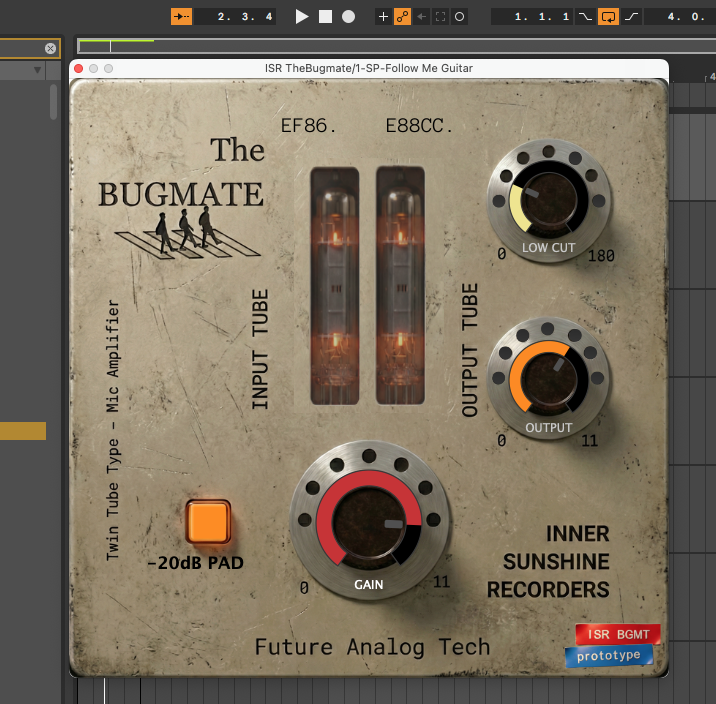Click the 'Twin Tube Type - Mic Amplifier' text
The width and height of the screenshot is (716, 704).
coord(112,430)
